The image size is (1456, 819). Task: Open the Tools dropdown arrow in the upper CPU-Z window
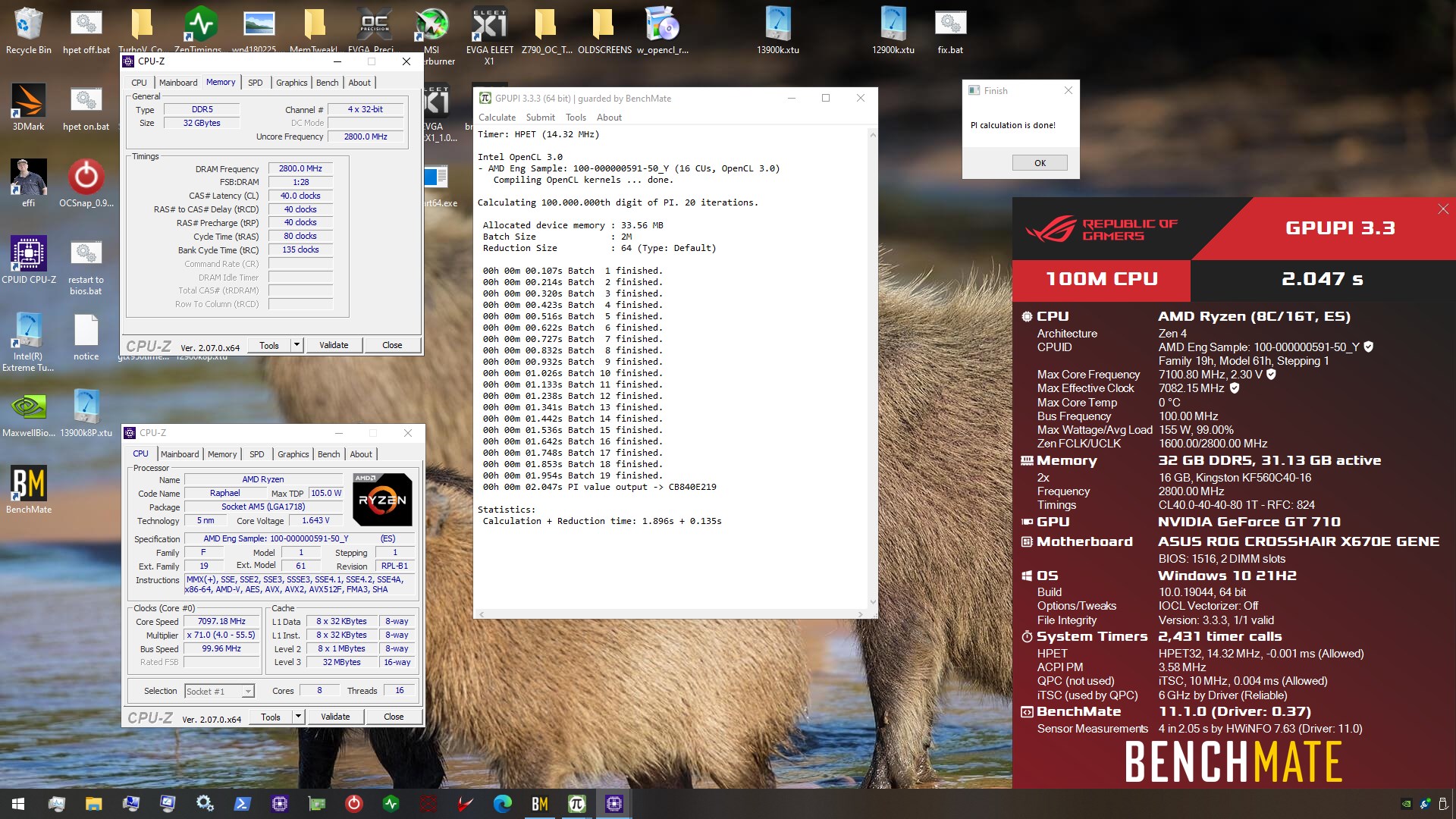coord(297,345)
